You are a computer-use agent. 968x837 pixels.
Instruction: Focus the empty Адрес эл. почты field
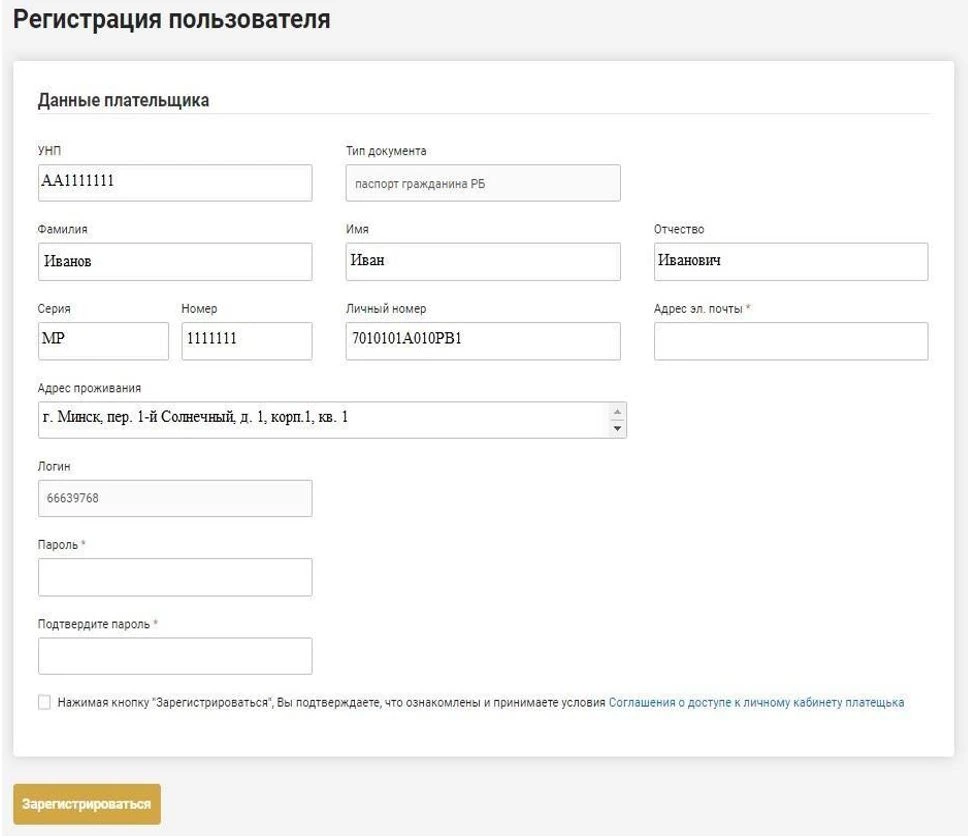(x=790, y=341)
